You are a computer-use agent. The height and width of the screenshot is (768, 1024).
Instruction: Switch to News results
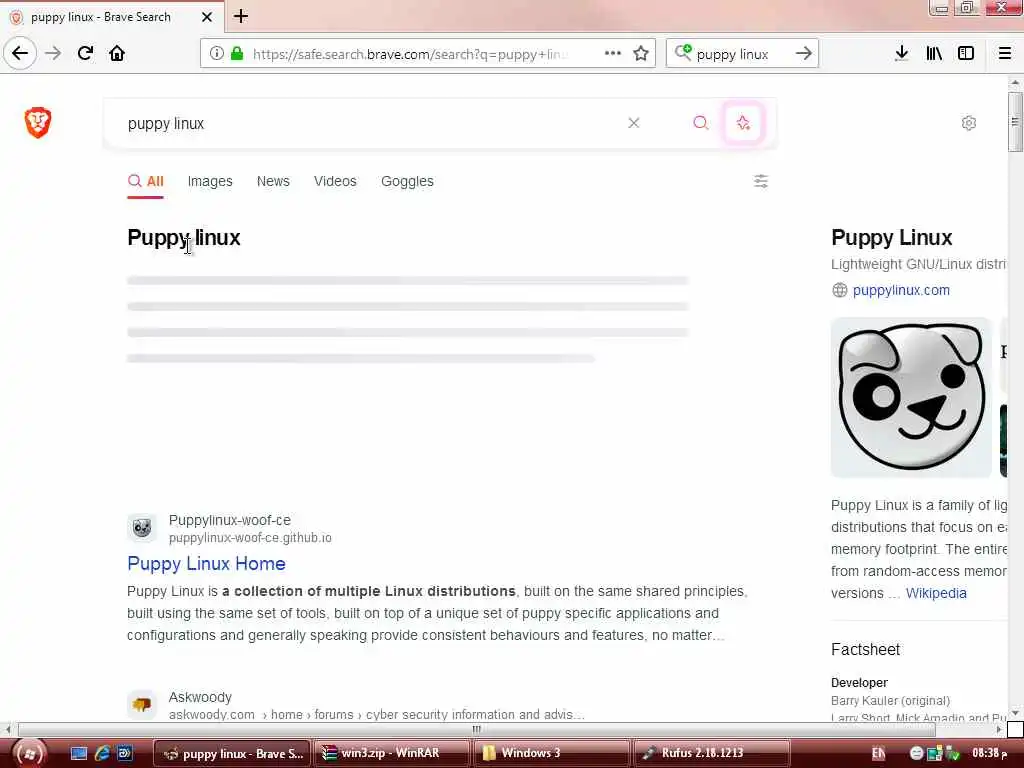pos(273,182)
